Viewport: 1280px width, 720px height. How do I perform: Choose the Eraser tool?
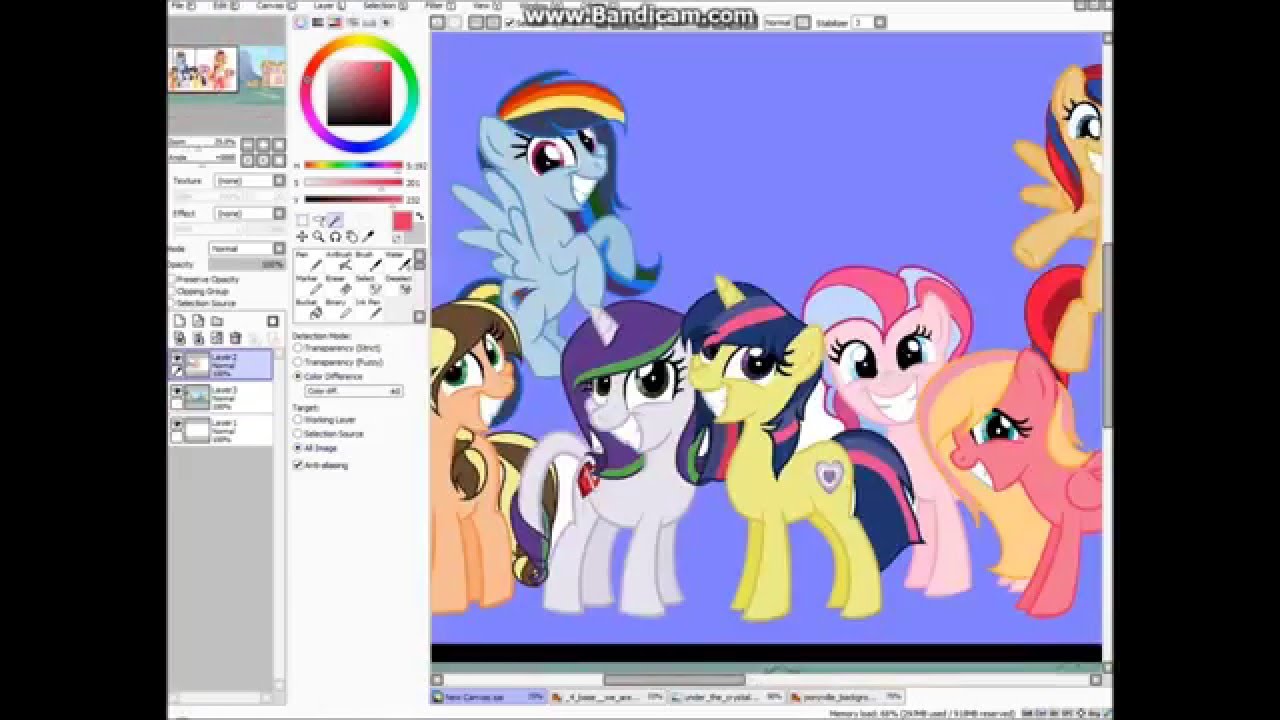click(339, 285)
